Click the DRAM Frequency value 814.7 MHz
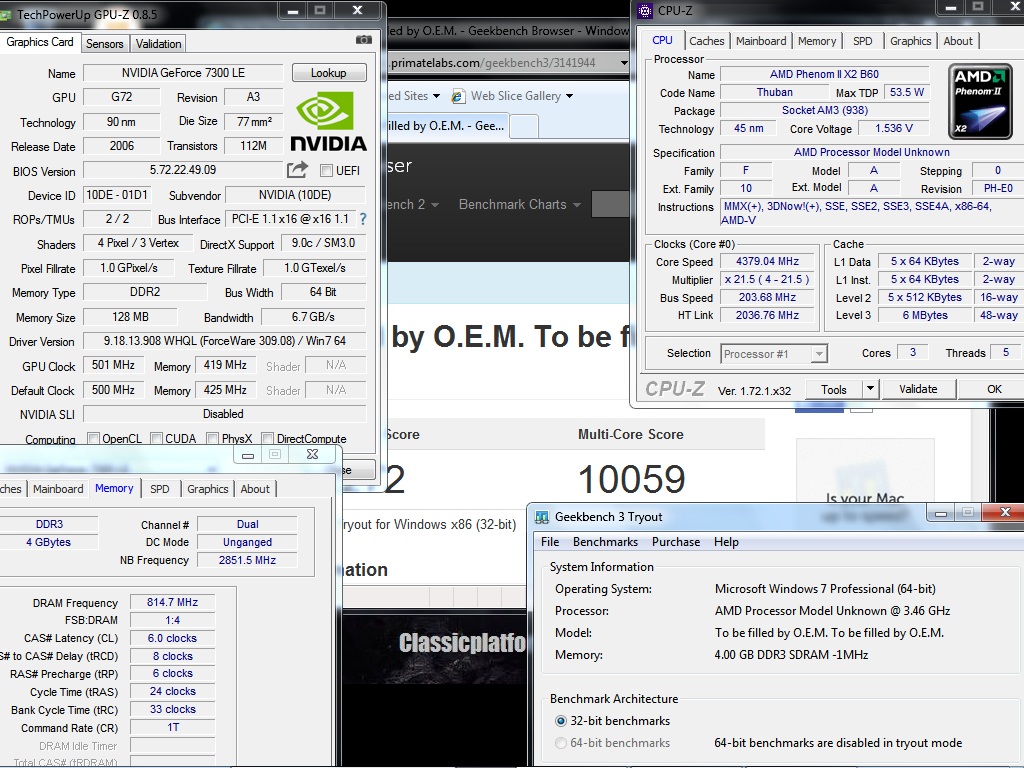Screen dimensions: 1024x768 pyautogui.click(x=172, y=602)
